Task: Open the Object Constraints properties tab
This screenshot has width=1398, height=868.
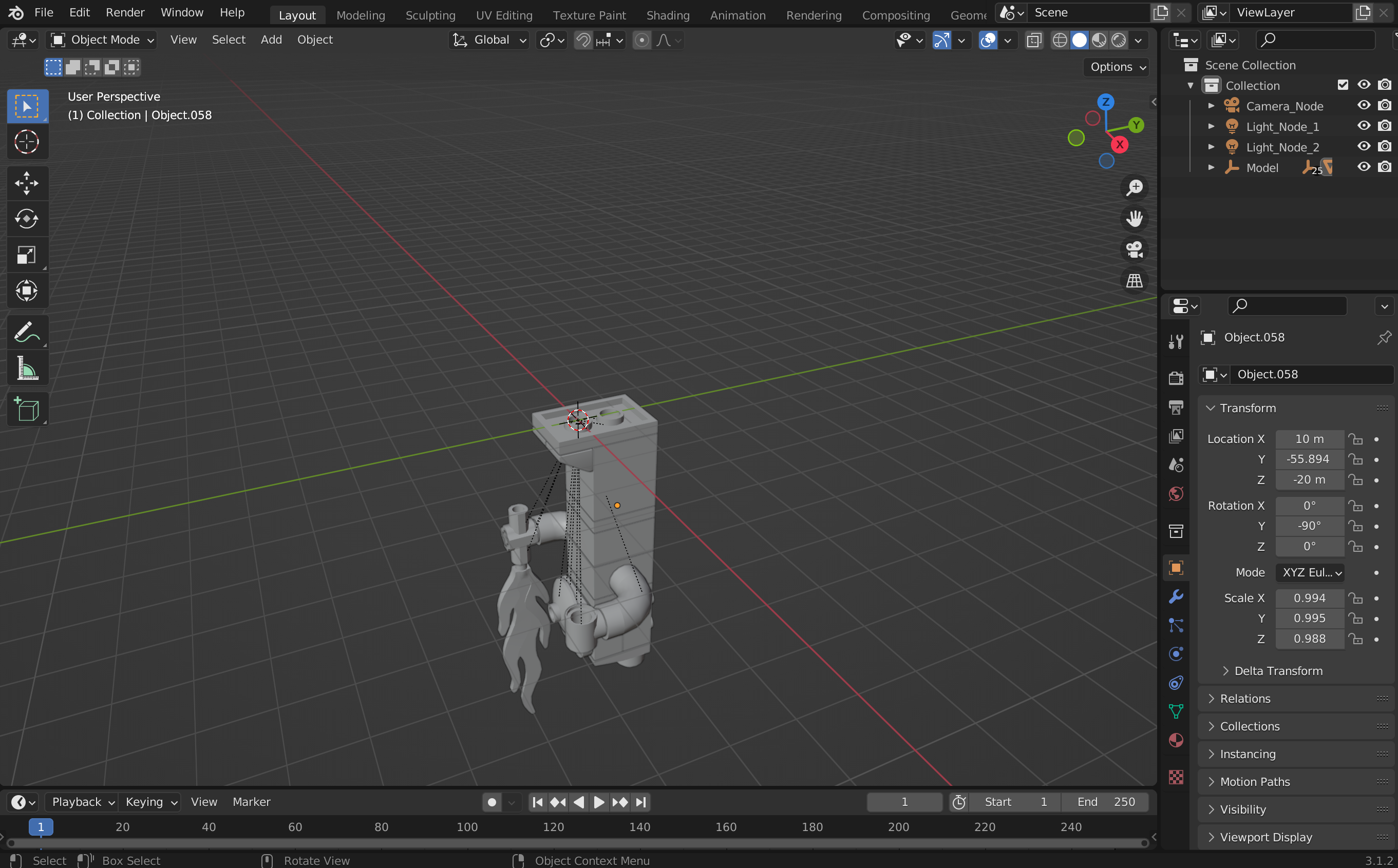Action: (x=1176, y=683)
